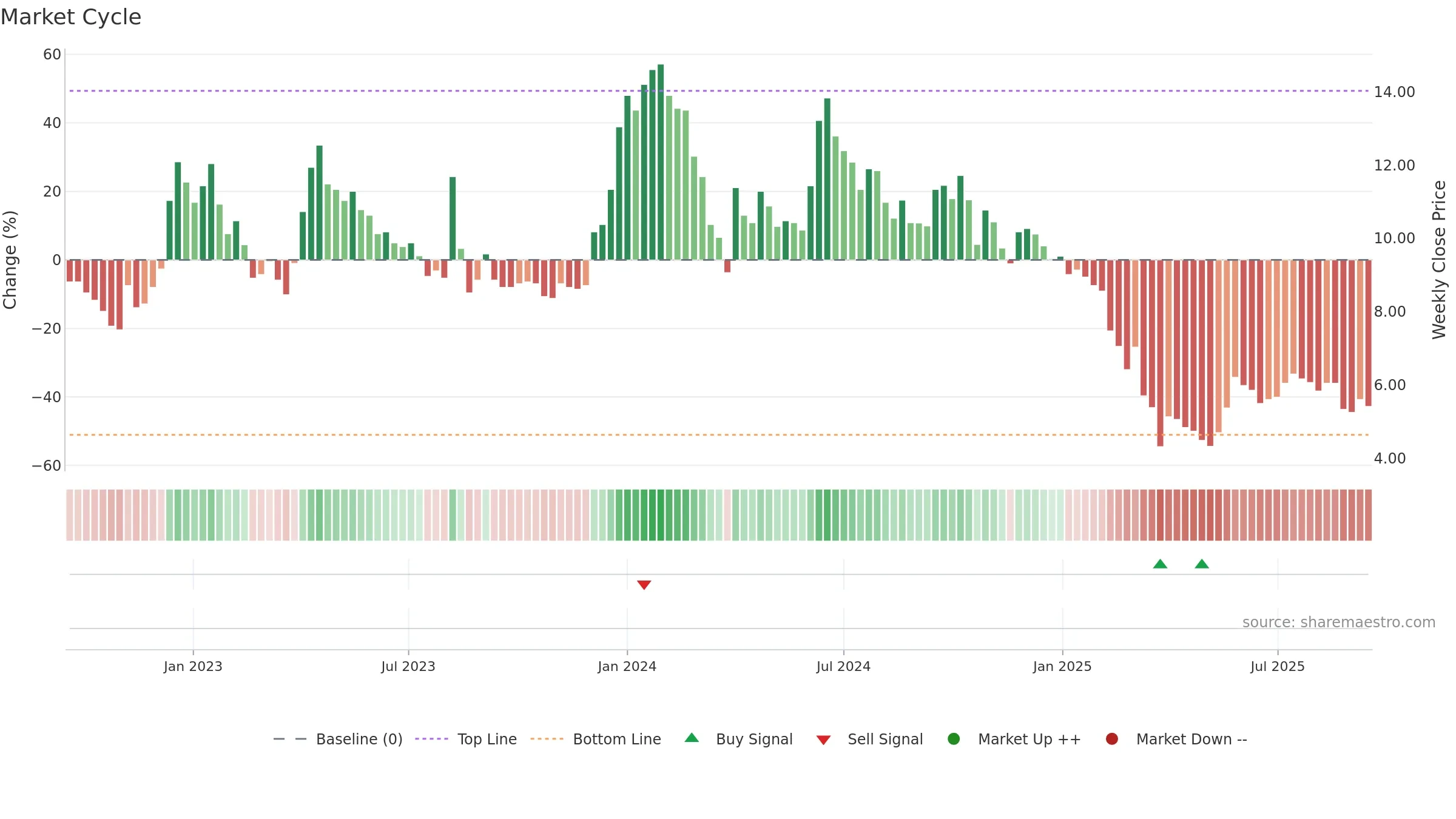1456x819 pixels.
Task: Toggle the Sell Signal legend entry
Action: click(x=869, y=739)
